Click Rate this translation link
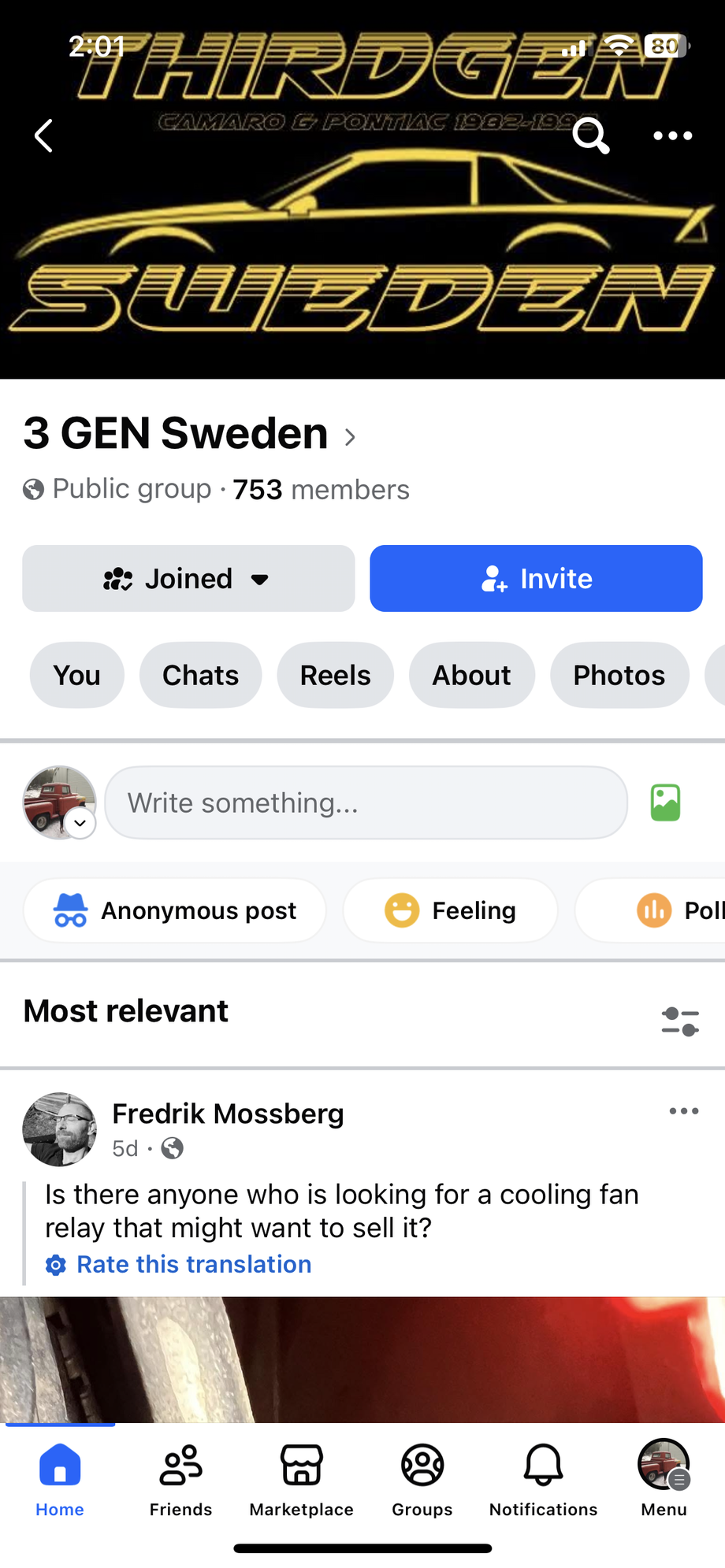The image size is (725, 1568). (193, 1264)
